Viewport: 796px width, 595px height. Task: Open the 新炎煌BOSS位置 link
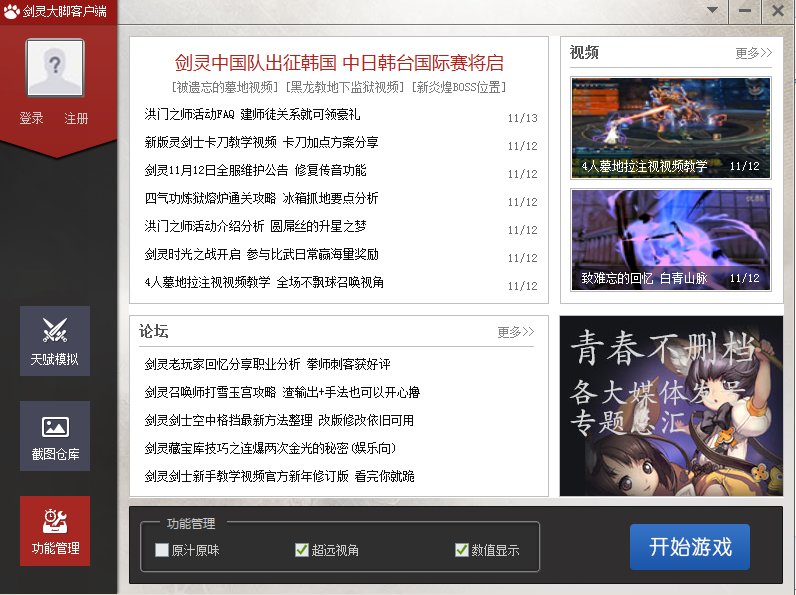click(x=459, y=87)
